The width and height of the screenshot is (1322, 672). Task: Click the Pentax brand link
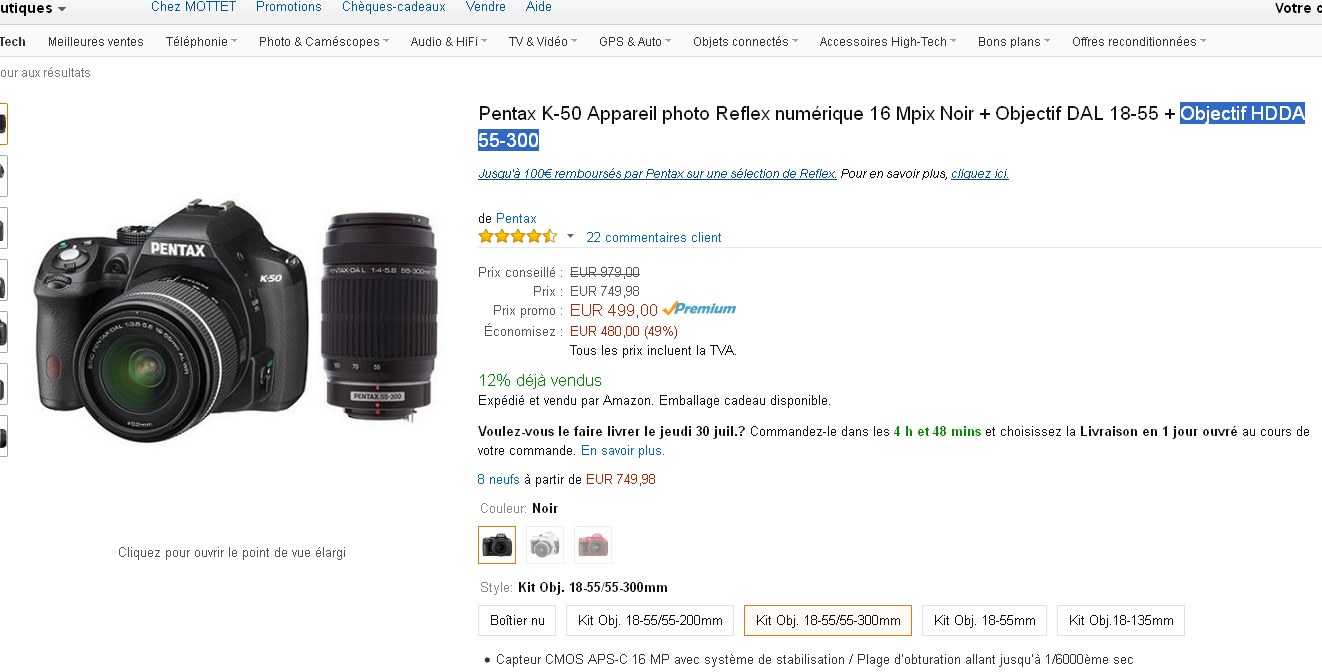click(x=516, y=219)
